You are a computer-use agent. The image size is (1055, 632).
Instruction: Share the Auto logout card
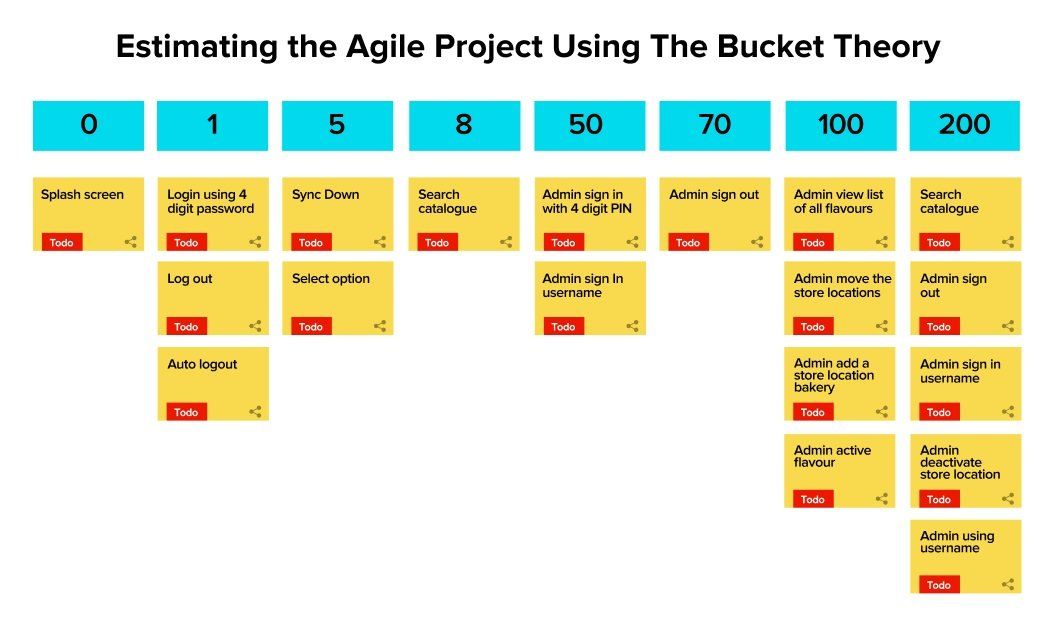(255, 411)
